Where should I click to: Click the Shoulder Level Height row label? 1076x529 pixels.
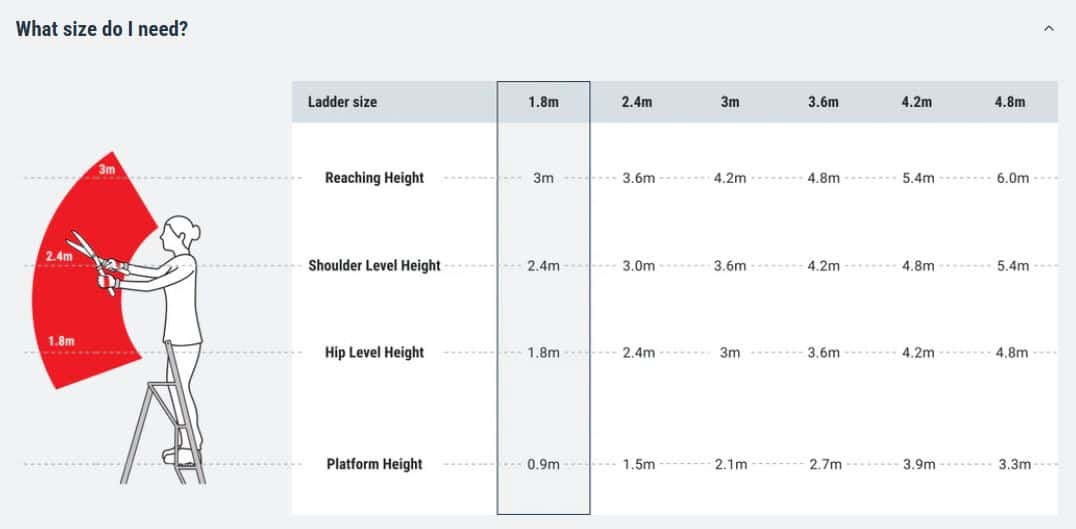[x=374, y=266]
